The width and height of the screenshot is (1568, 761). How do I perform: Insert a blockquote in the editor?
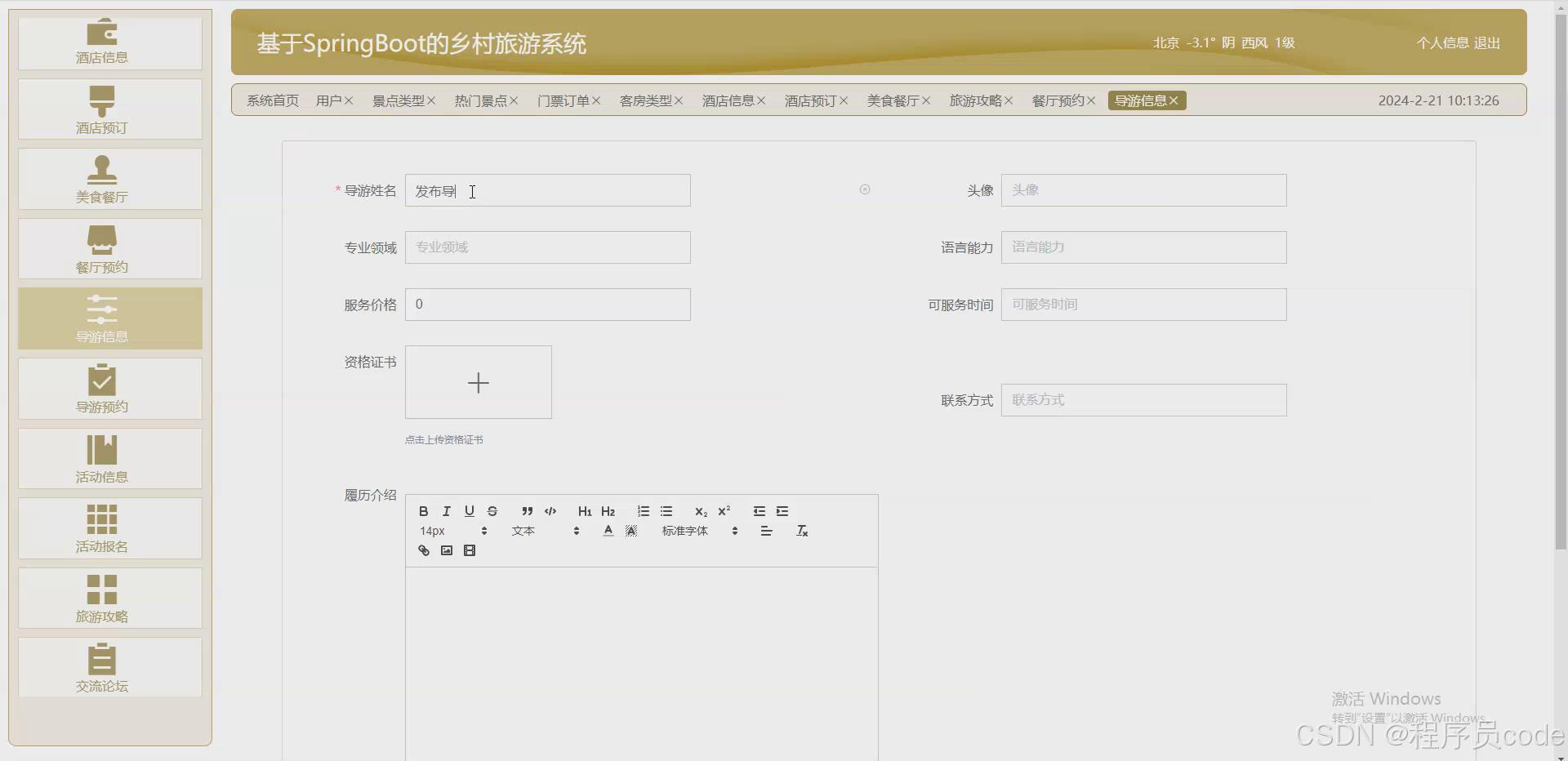pyautogui.click(x=527, y=511)
